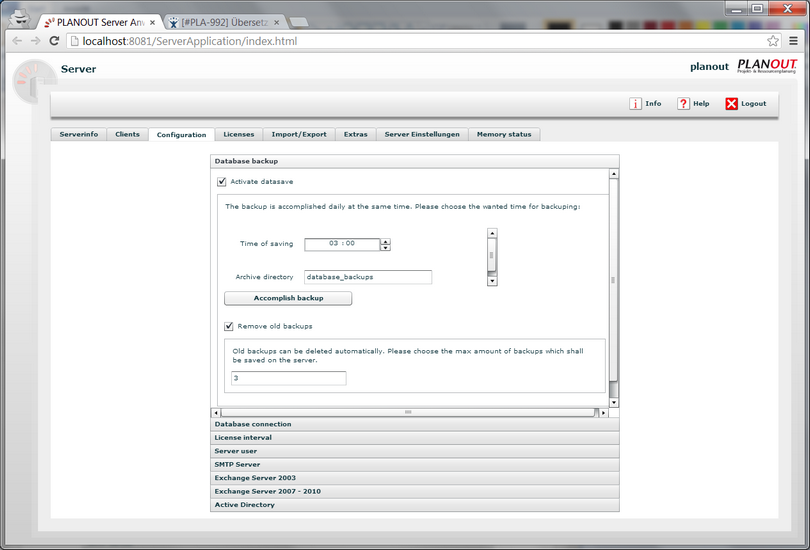
Task: Expand the Exchange Server 2007 - 2010 section
Action: pyautogui.click(x=415, y=491)
